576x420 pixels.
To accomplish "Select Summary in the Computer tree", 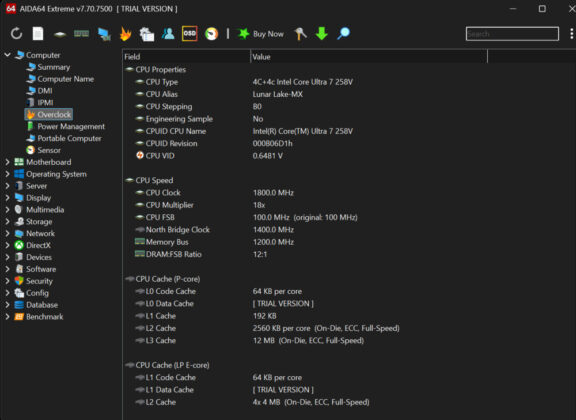I will [x=54, y=67].
